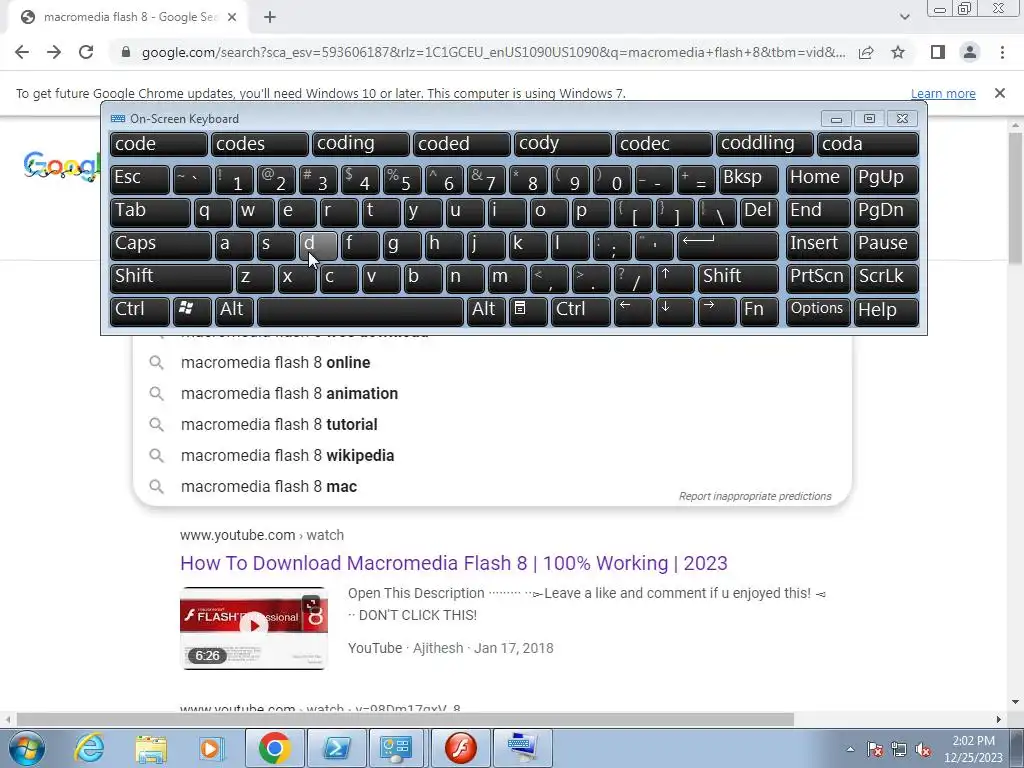Toggle the right Alt key
The width and height of the screenshot is (1024, 768).
pyautogui.click(x=486, y=312)
